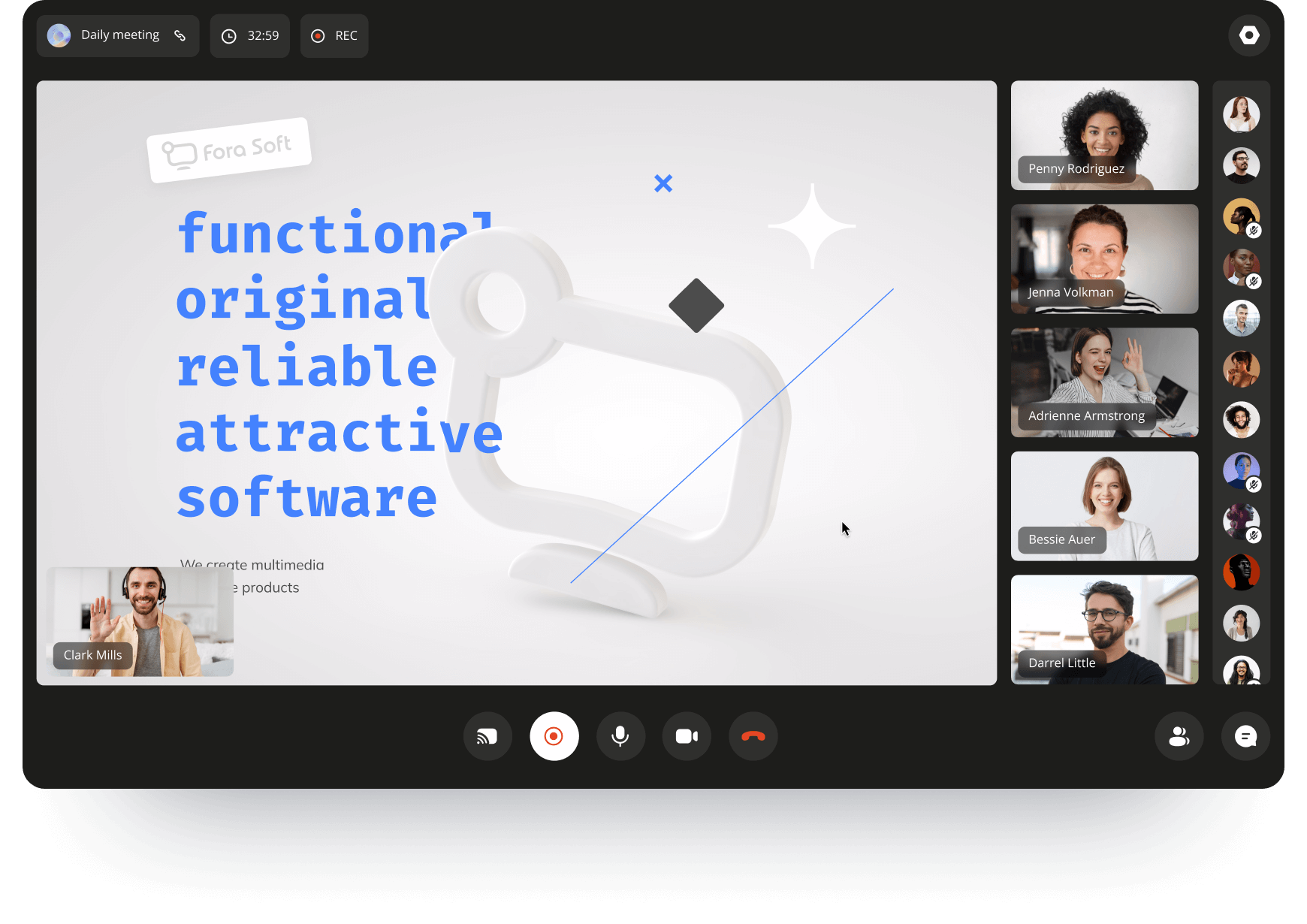Click the REC indicator in the top bar

pos(334,36)
